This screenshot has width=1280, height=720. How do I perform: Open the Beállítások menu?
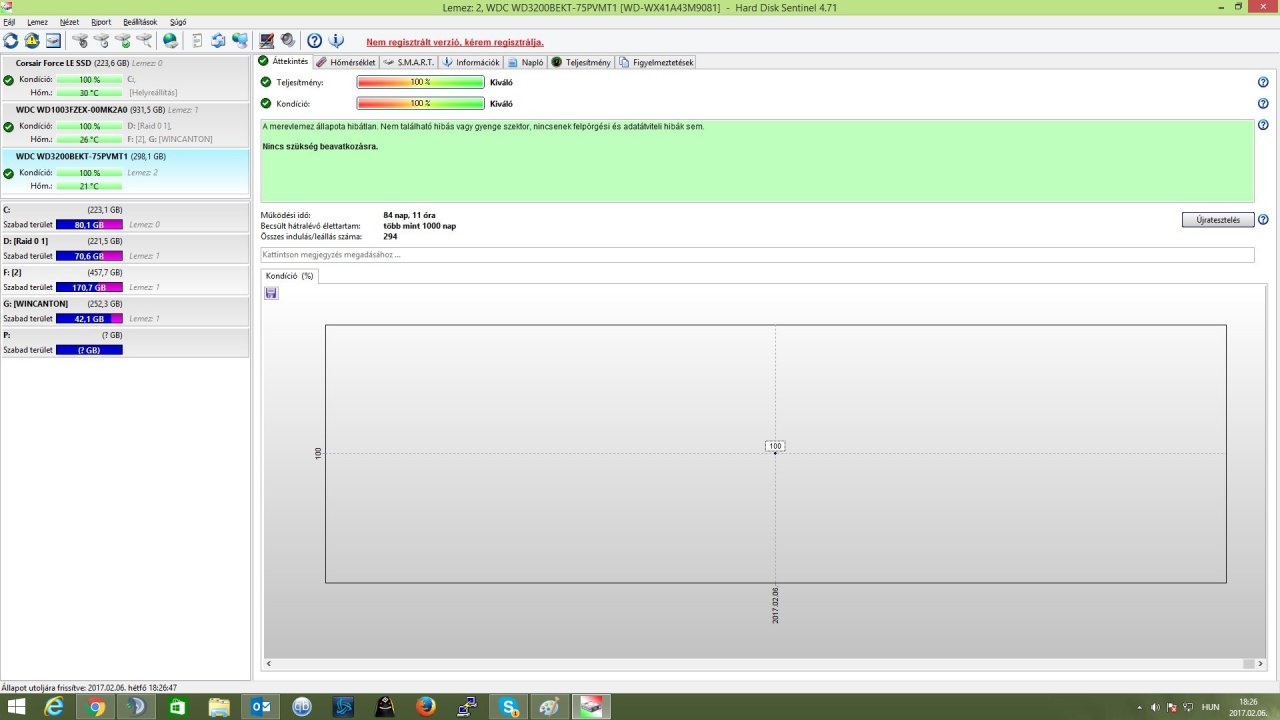(140, 22)
